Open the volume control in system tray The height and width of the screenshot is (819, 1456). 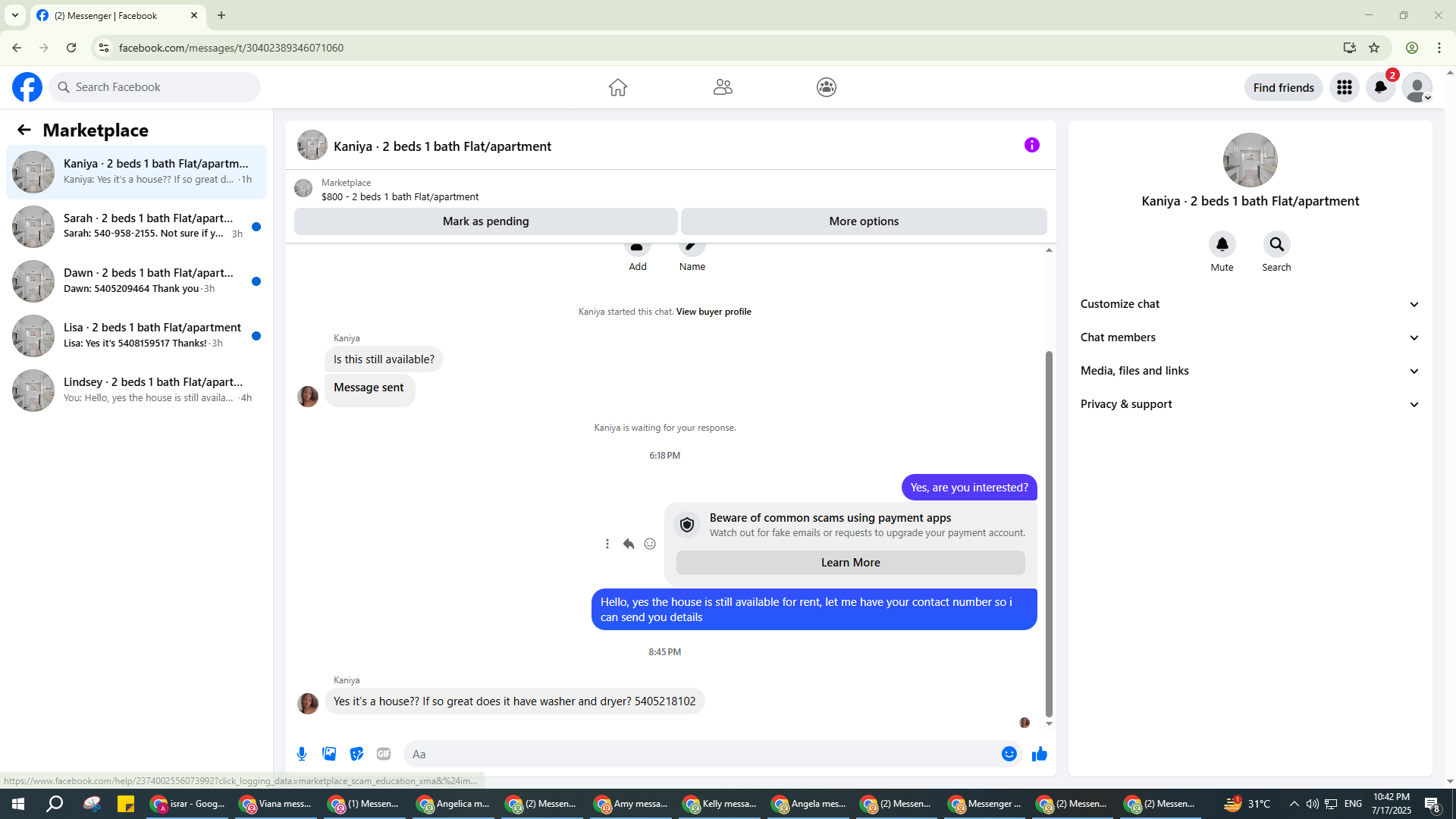(1312, 804)
